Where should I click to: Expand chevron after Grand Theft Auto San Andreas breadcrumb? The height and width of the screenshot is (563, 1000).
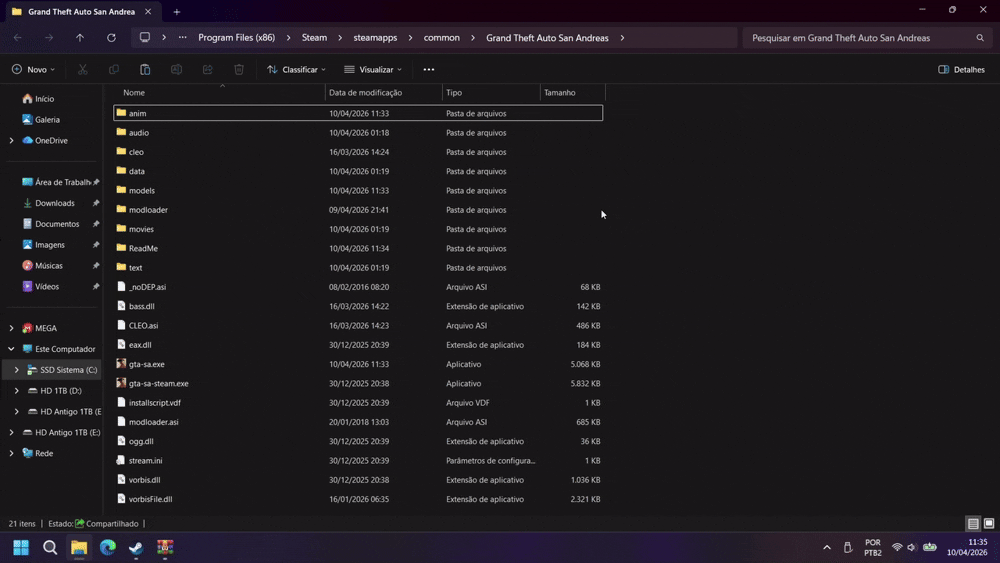point(622,38)
